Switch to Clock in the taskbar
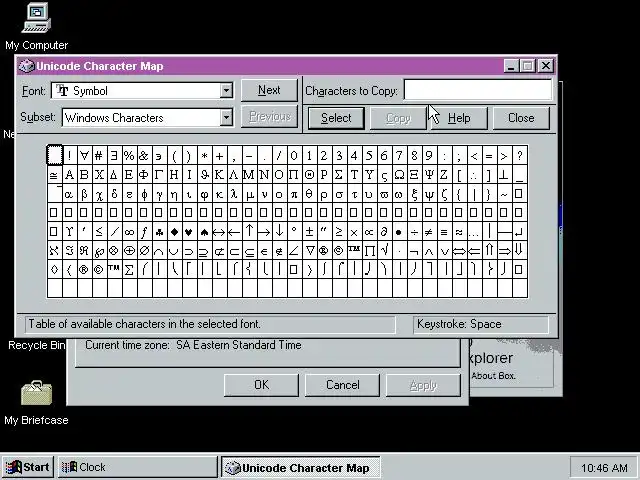Viewport: 640px width, 480px height. click(137, 467)
